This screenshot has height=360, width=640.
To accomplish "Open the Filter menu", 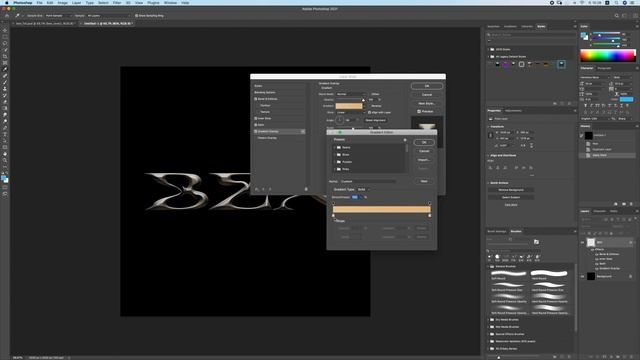I will (x=117, y=2).
